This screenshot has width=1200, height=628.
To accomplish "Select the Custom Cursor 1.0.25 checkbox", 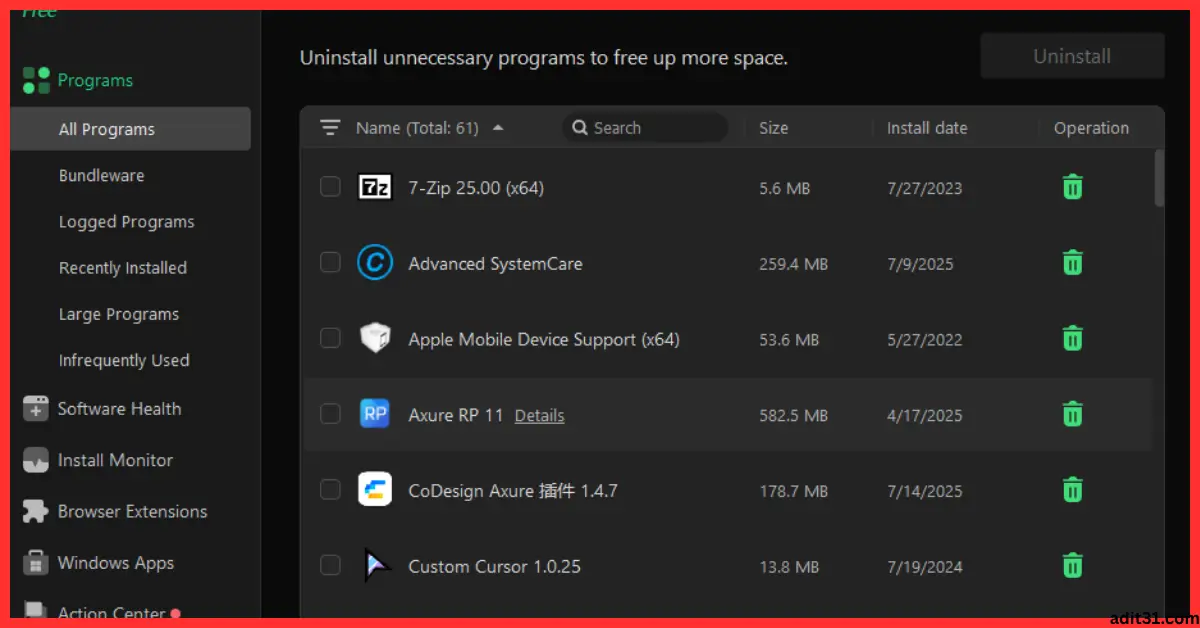I will click(330, 566).
